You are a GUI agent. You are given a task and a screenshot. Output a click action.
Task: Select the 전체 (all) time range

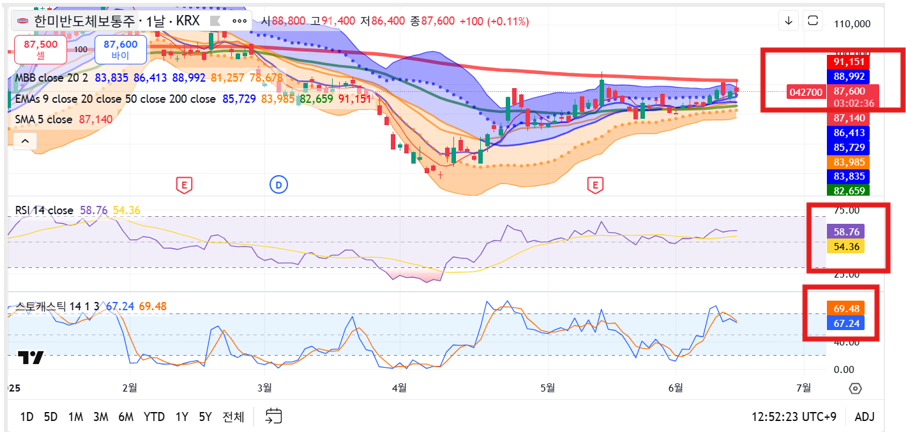click(233, 416)
